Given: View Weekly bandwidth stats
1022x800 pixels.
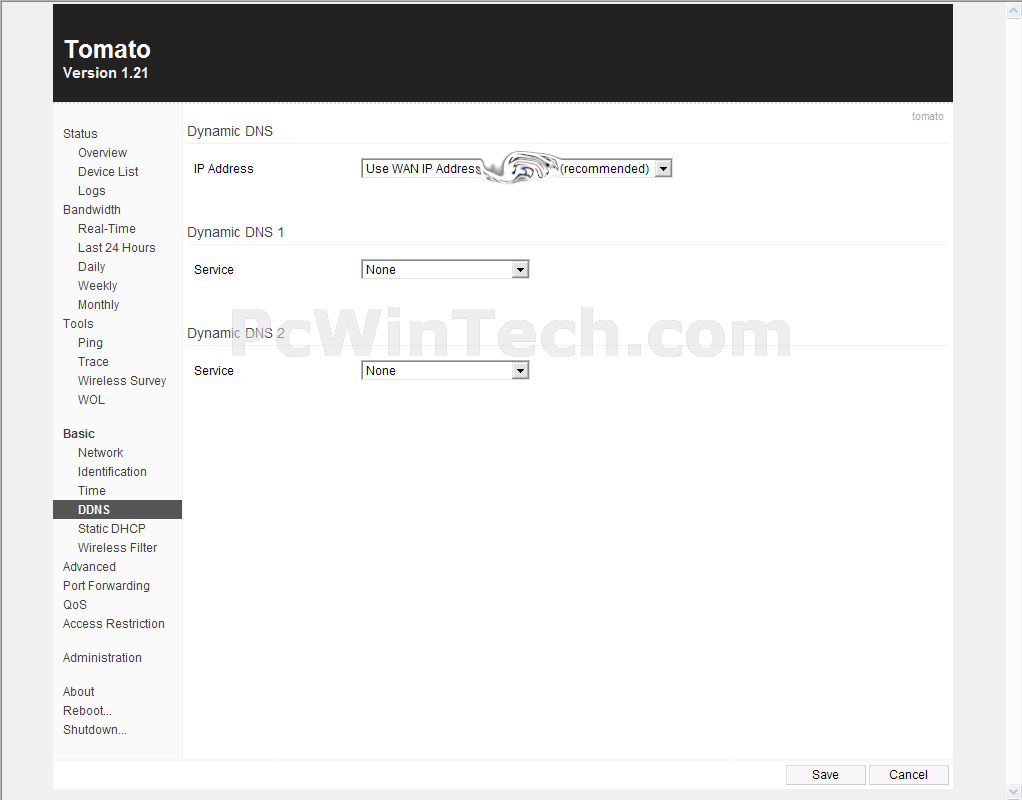Looking at the screenshot, I should pyautogui.click(x=98, y=286).
